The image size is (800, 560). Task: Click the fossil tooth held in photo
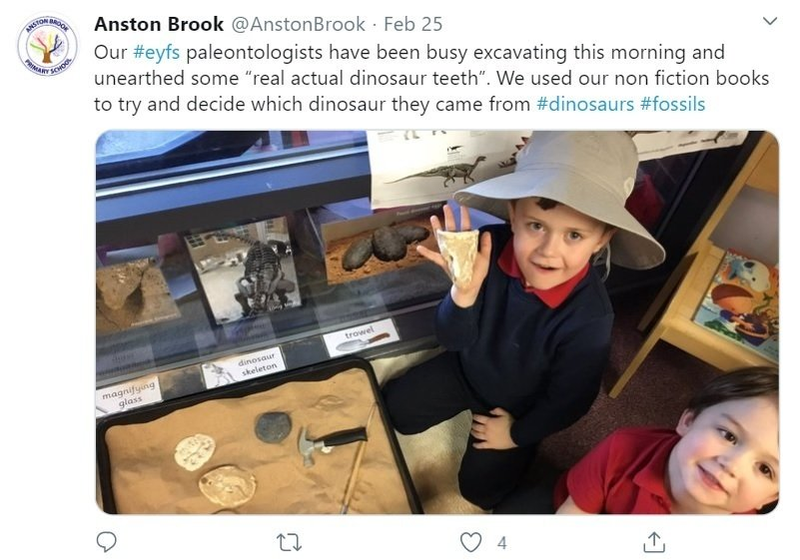(x=458, y=258)
